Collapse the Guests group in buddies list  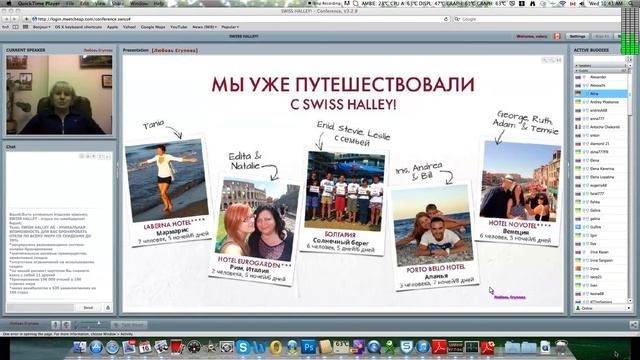click(577, 71)
